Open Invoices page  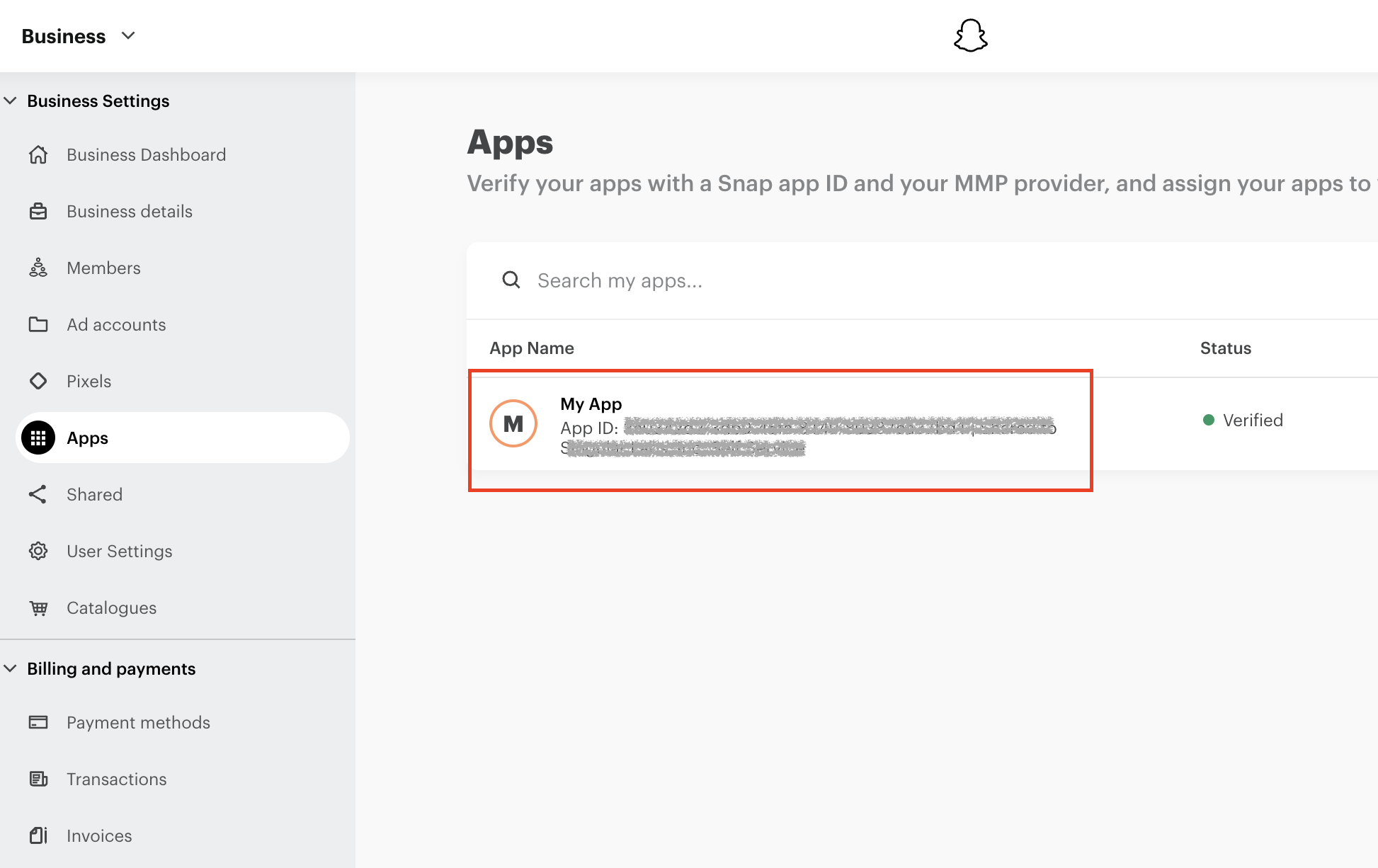pos(99,835)
